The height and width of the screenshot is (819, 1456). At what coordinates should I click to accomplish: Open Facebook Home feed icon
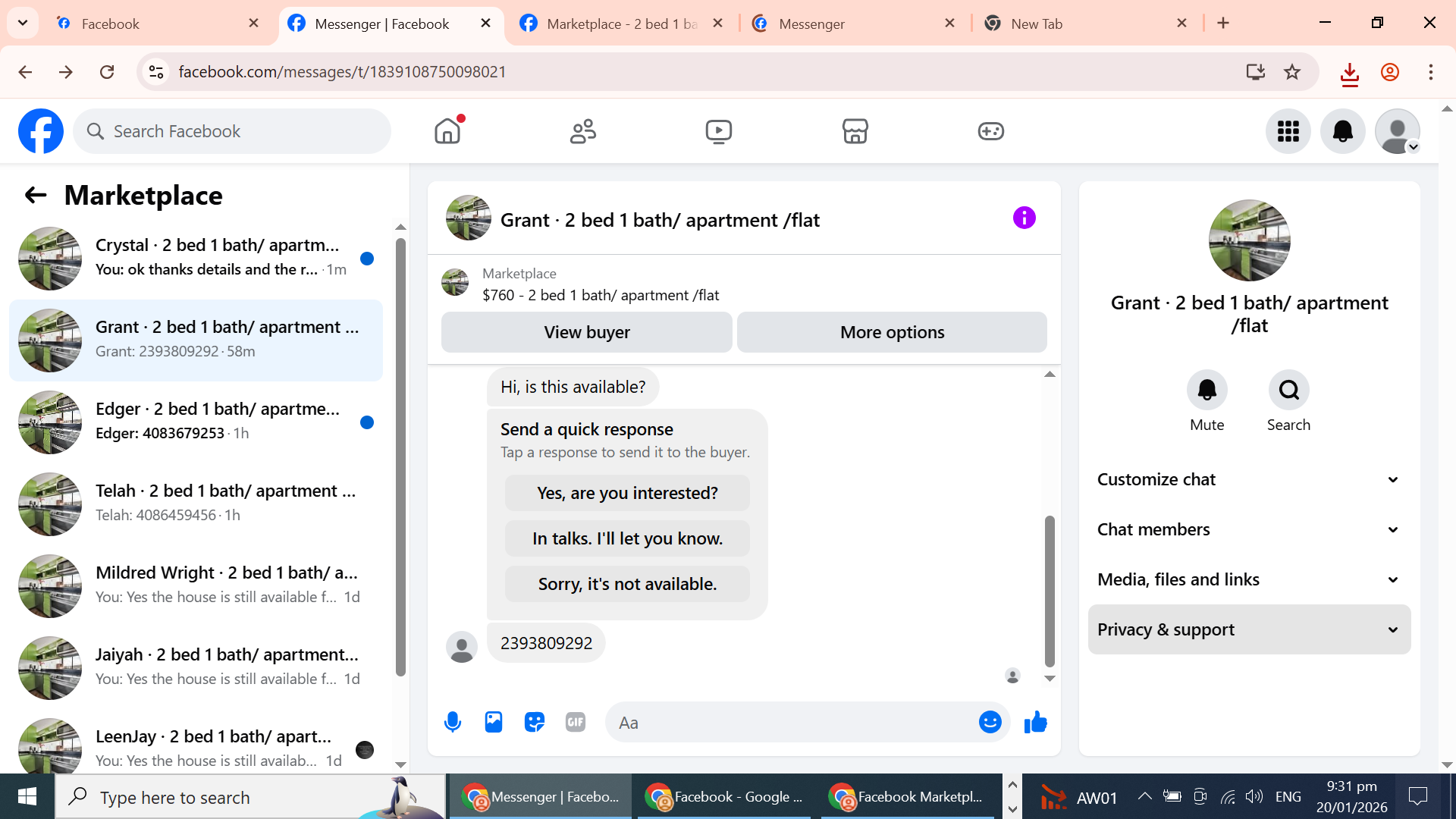[447, 131]
